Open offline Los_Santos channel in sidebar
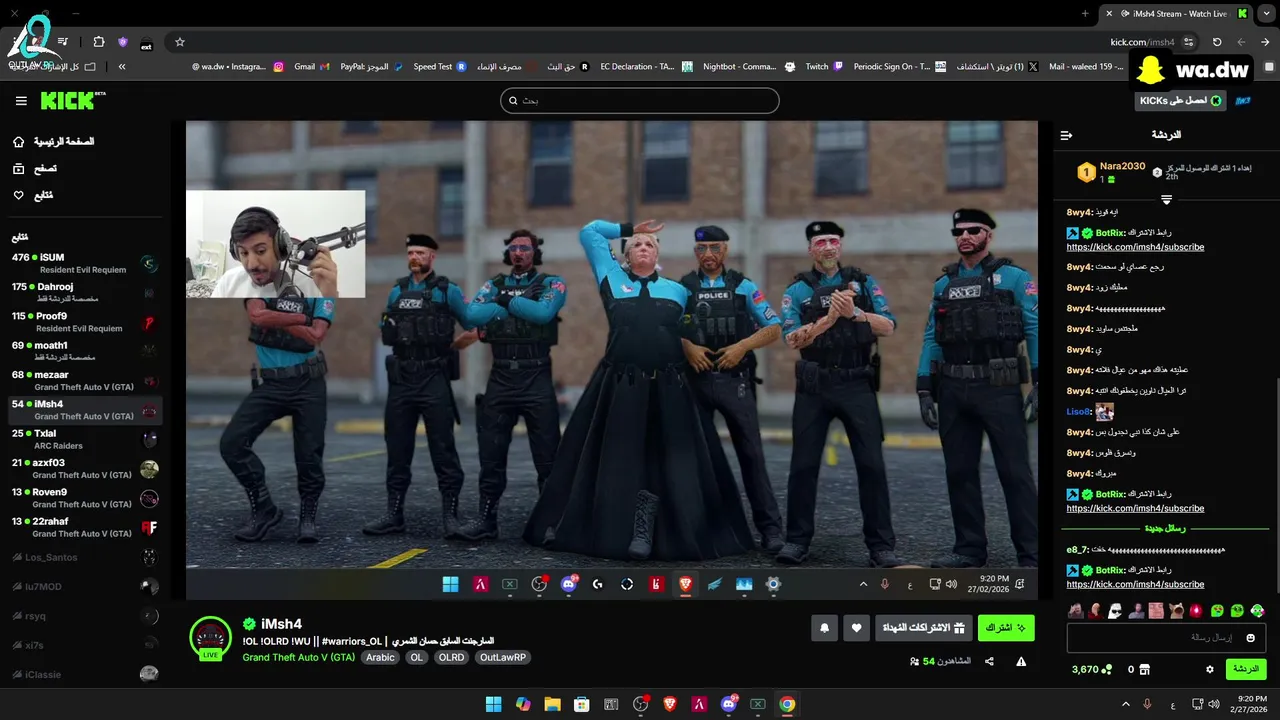1280x720 pixels. coord(85,557)
